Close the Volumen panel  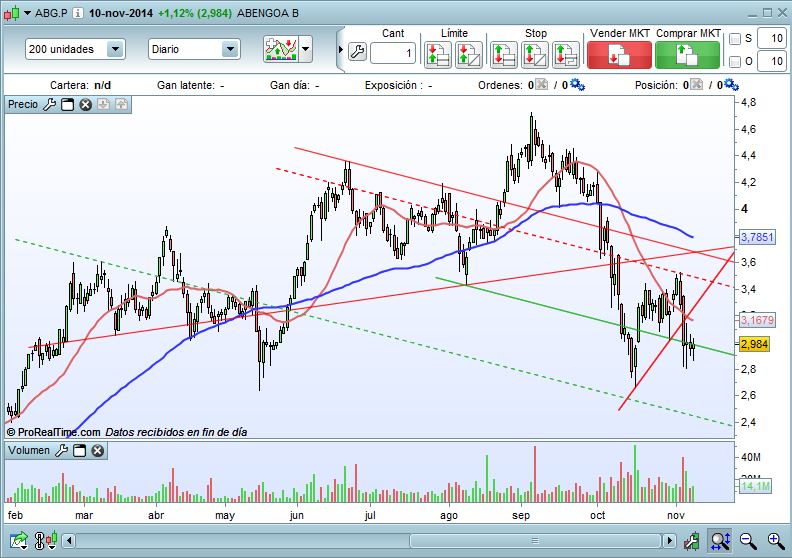97,450
